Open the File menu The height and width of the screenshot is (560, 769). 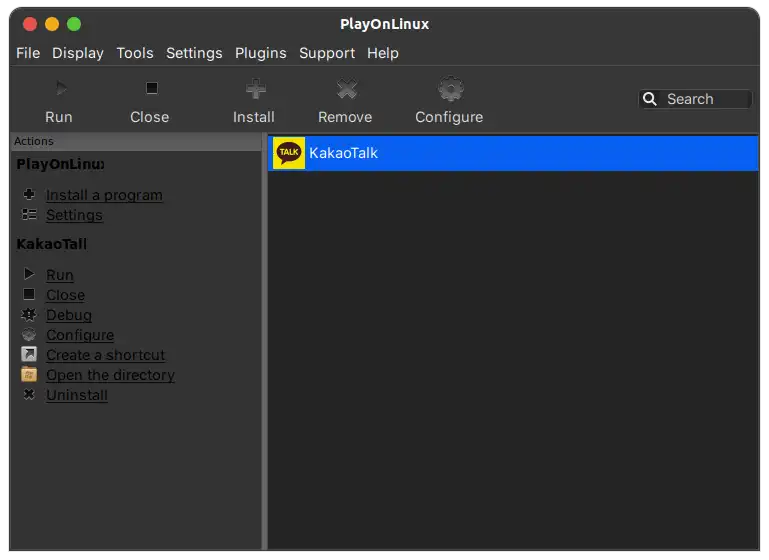point(28,53)
